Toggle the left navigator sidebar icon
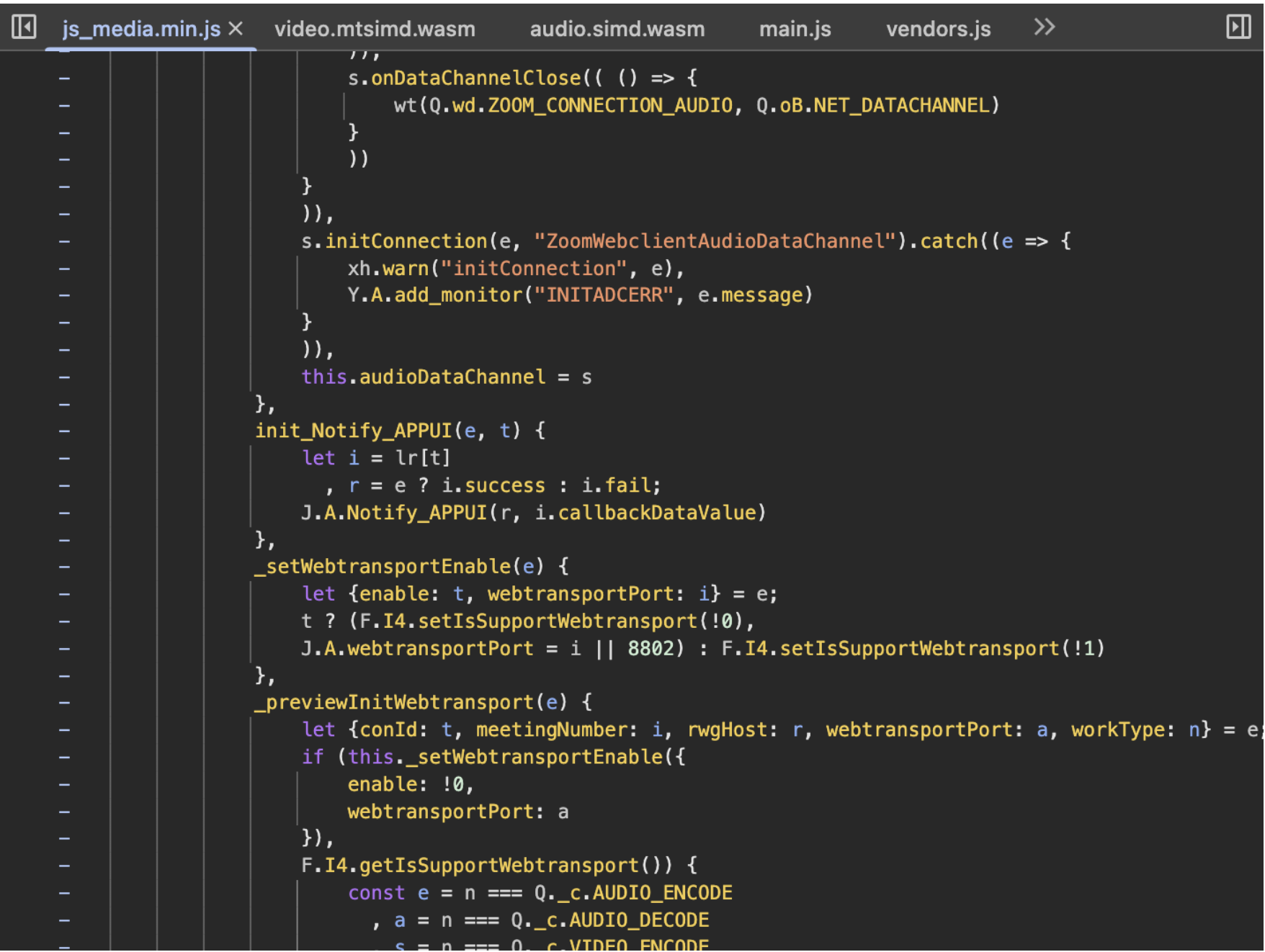Image resolution: width=1265 pixels, height=952 pixels. coord(24,27)
